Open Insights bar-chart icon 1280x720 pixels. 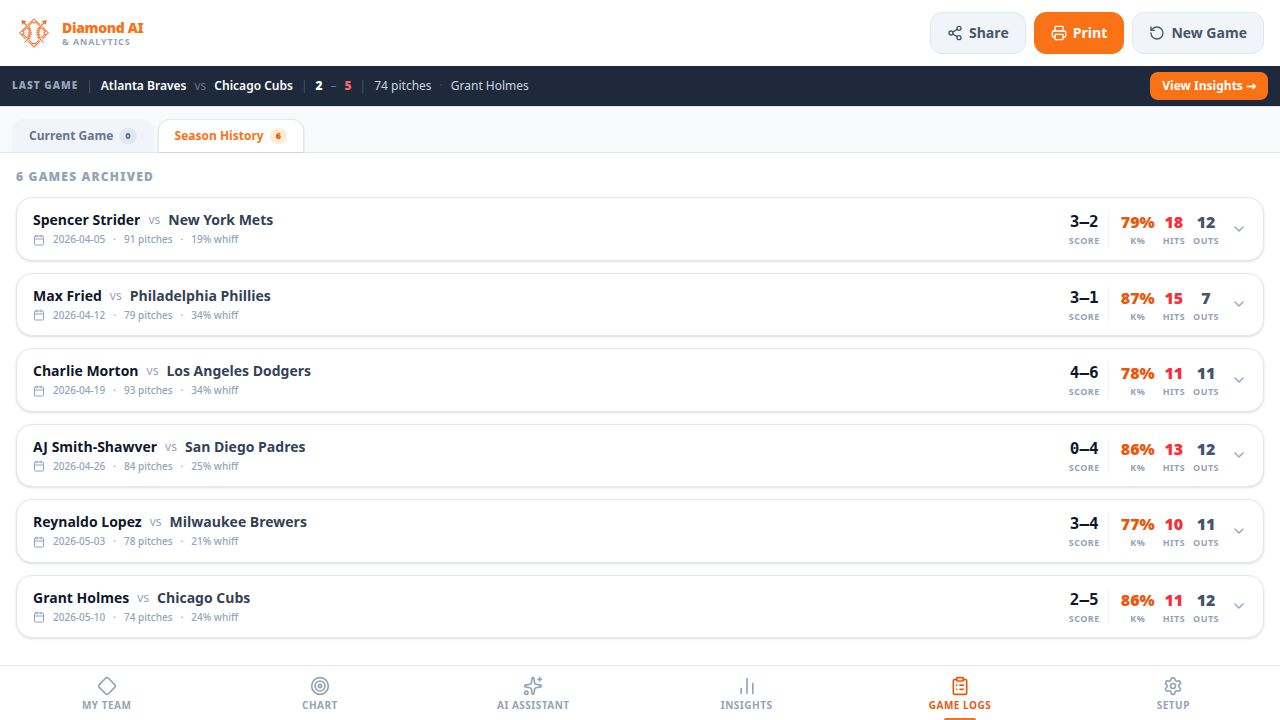(747, 685)
